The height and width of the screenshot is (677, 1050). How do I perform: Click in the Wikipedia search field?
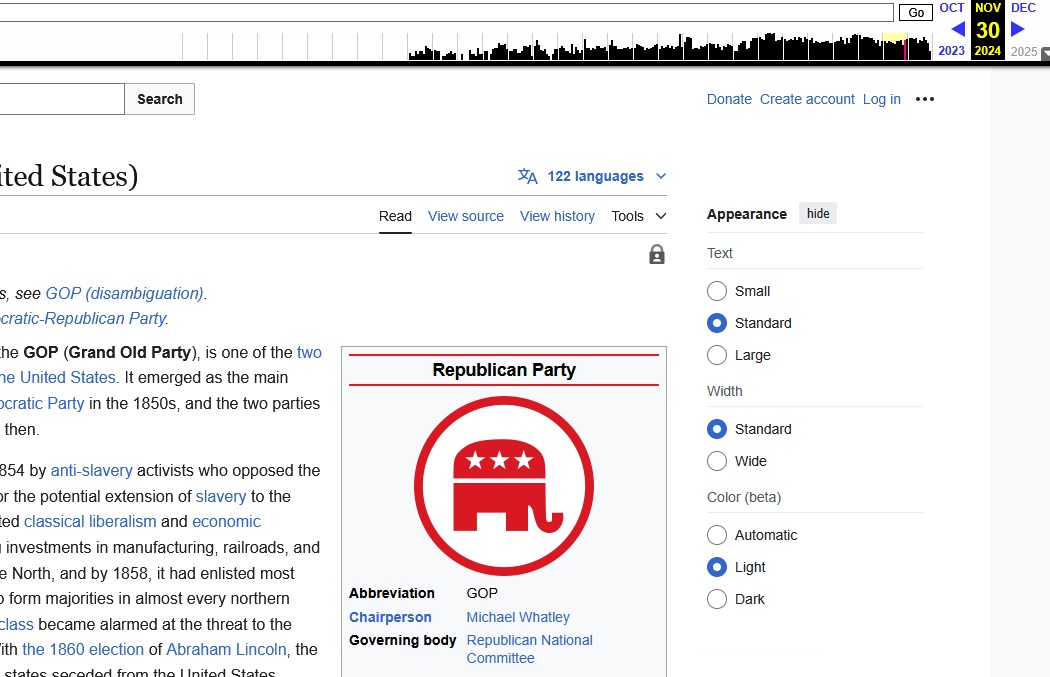pyautogui.click(x=62, y=99)
